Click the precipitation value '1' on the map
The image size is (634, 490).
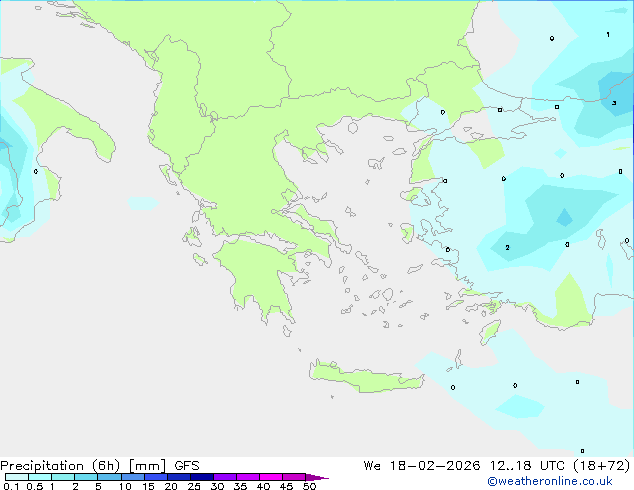(x=608, y=34)
